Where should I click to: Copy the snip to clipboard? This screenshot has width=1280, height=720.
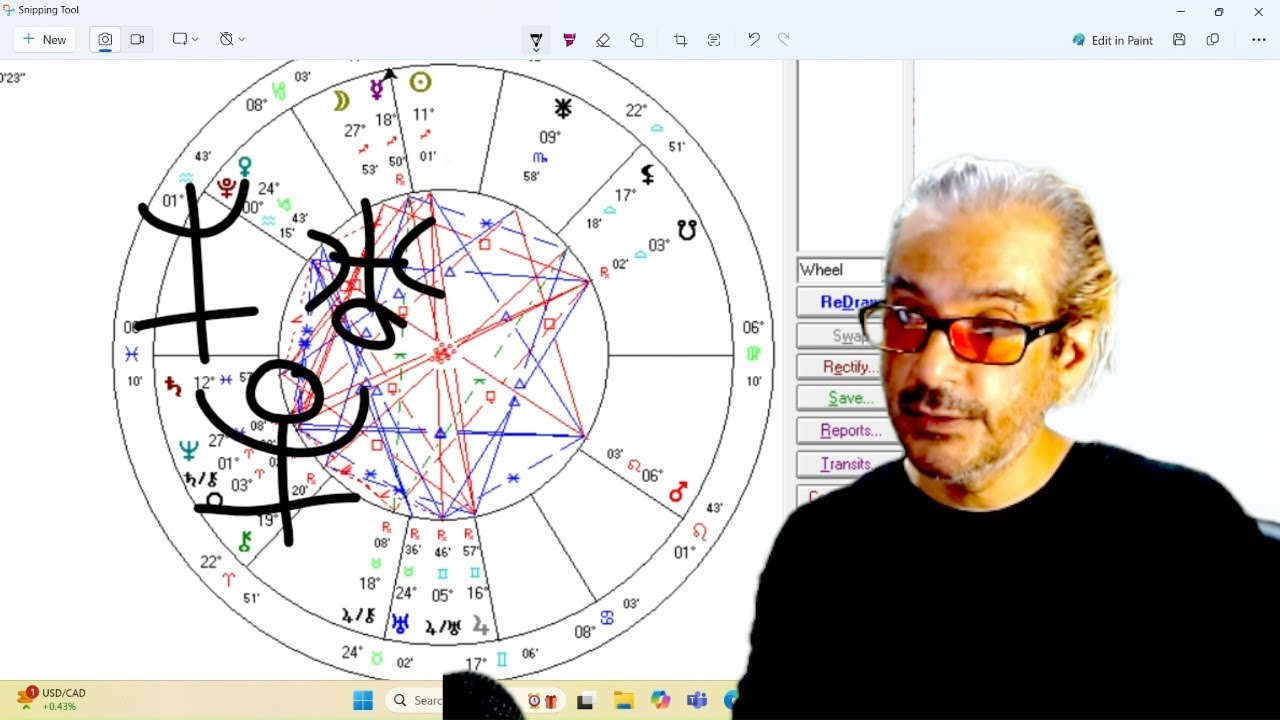pos(1212,40)
